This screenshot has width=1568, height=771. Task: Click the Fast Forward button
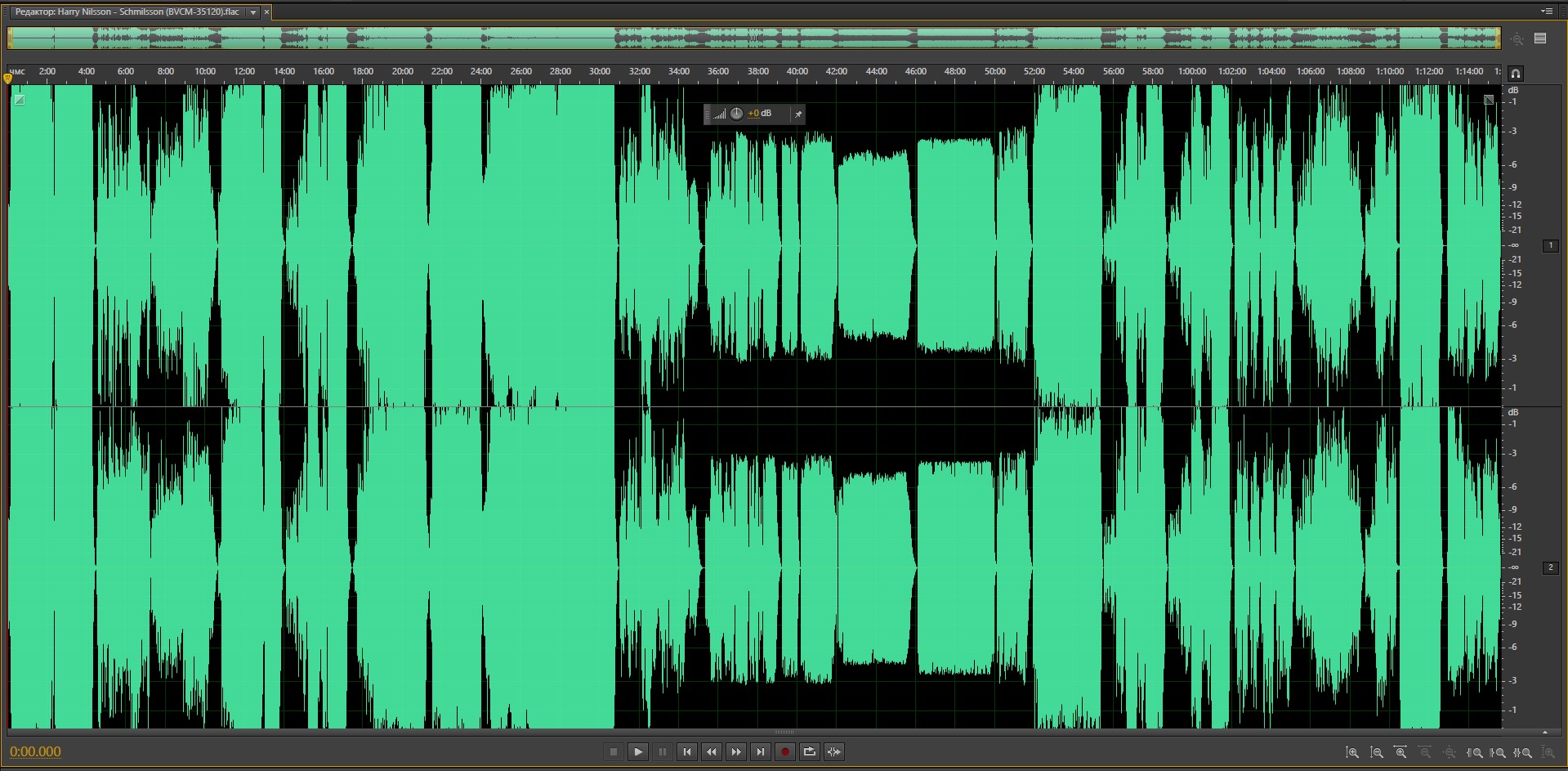736,752
